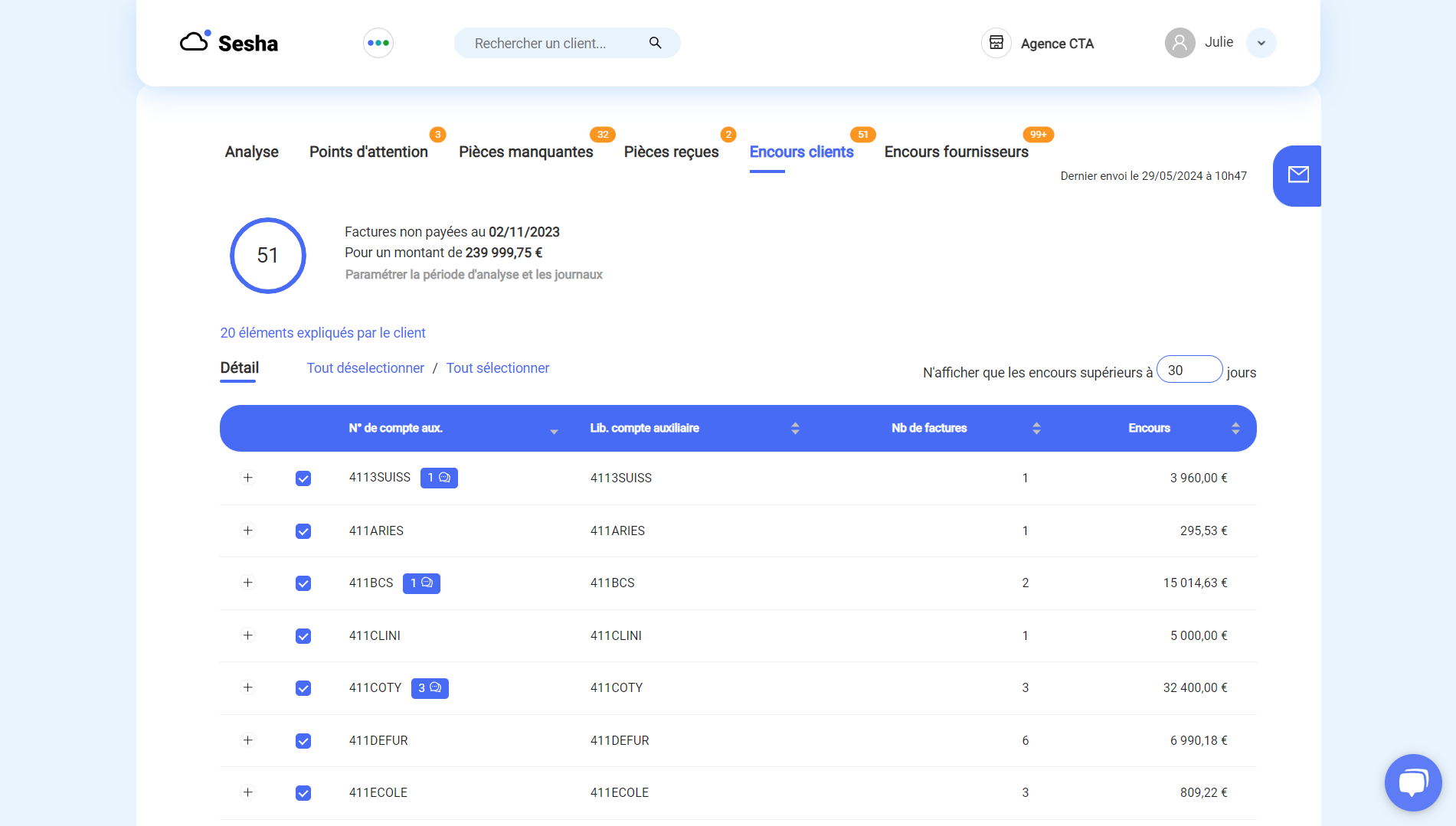Uncheck the 411ARIES checkbox
1456x826 pixels.
(303, 531)
